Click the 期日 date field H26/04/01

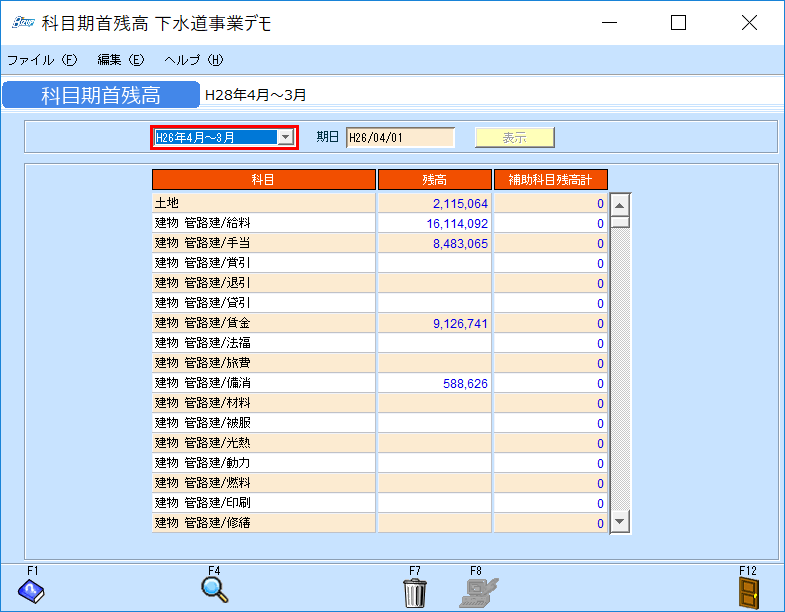click(x=400, y=137)
